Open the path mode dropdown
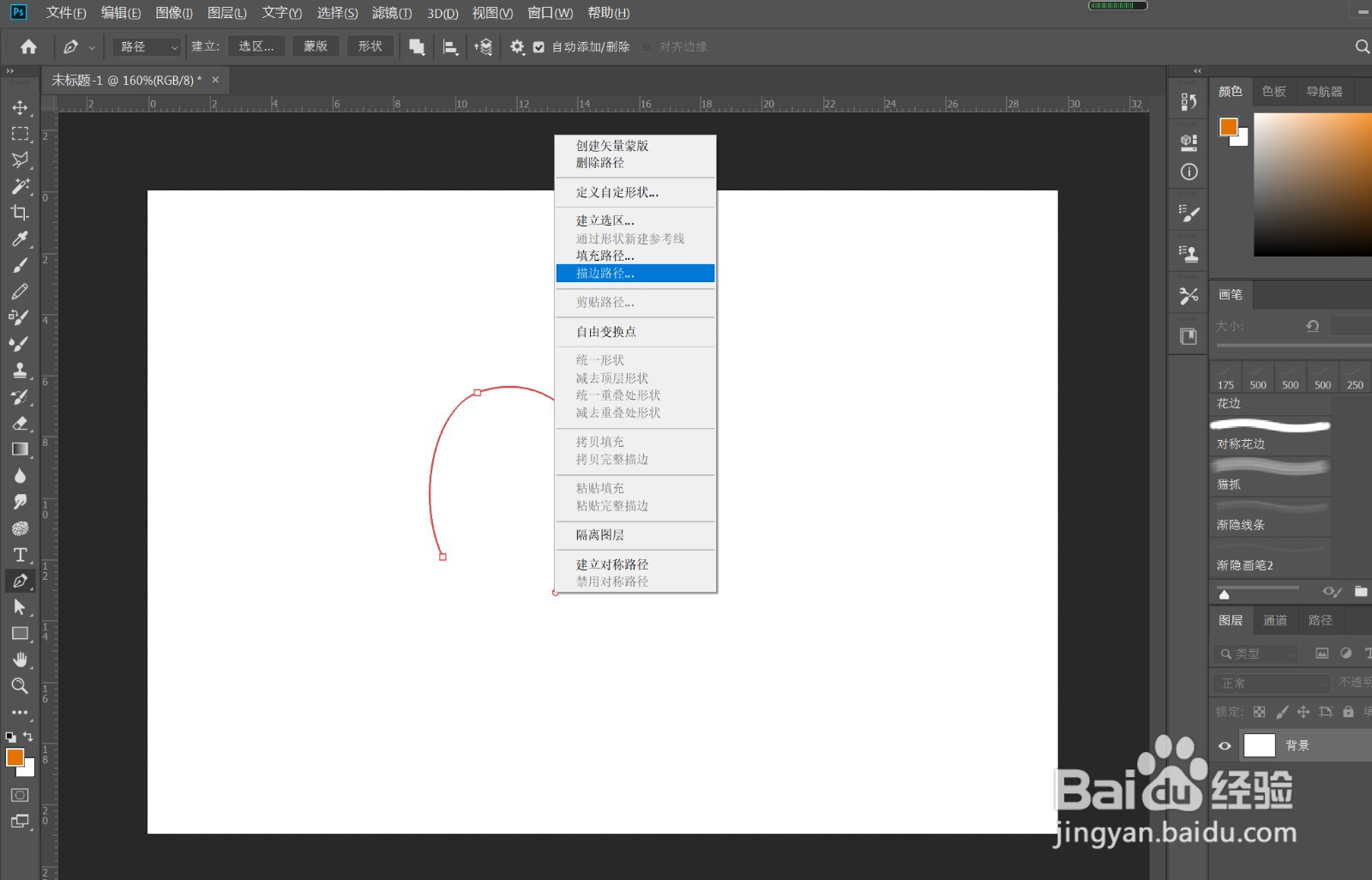1372x880 pixels. 147,46
